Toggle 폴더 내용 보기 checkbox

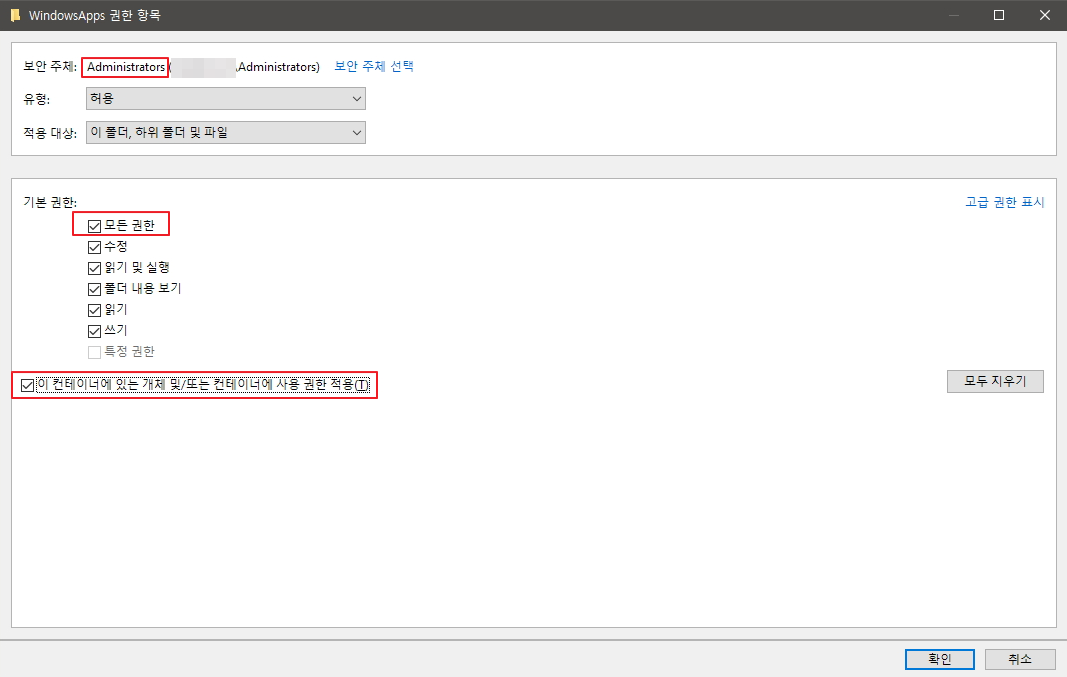click(95, 289)
